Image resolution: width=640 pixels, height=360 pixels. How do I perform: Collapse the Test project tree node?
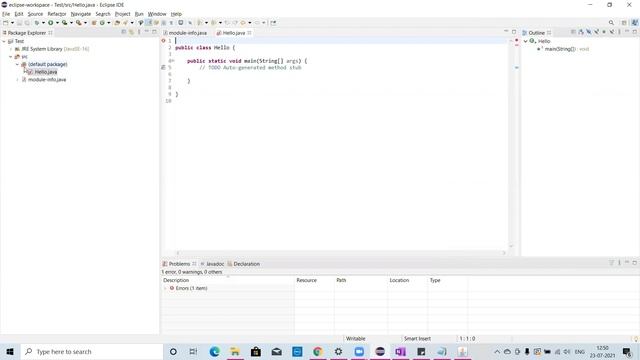[x=4, y=41]
